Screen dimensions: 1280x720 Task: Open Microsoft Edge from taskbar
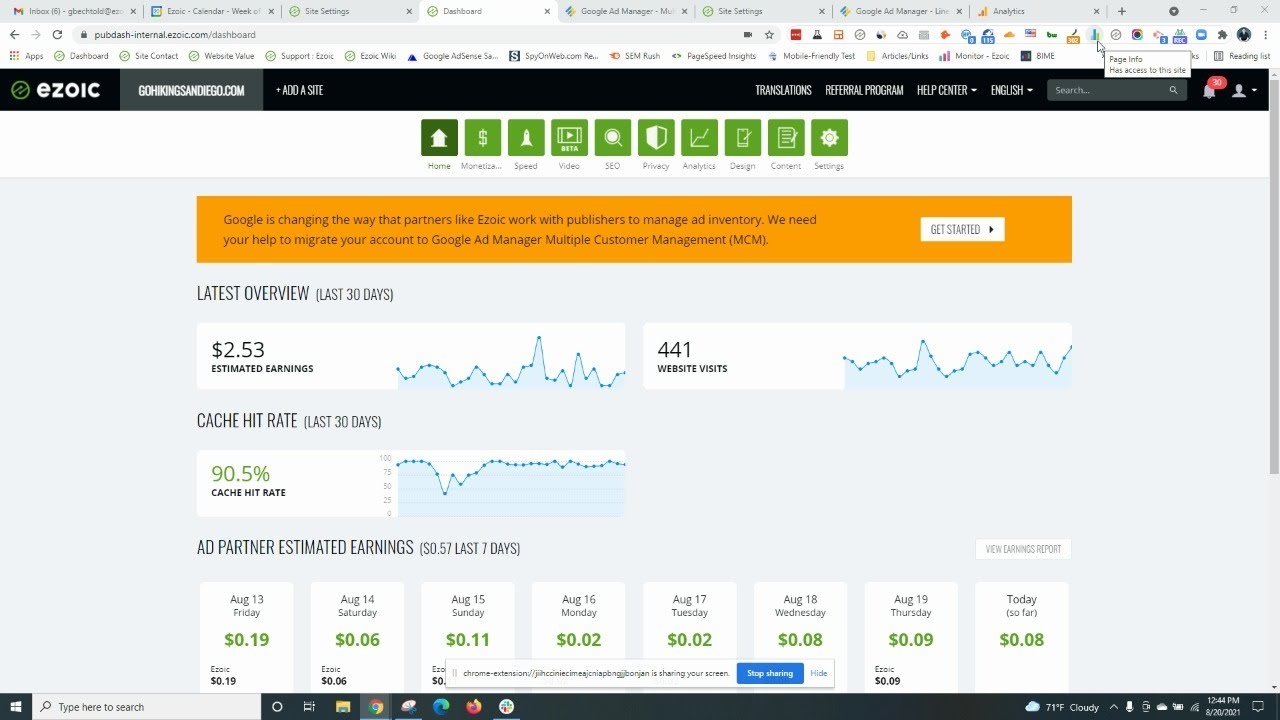pos(441,707)
